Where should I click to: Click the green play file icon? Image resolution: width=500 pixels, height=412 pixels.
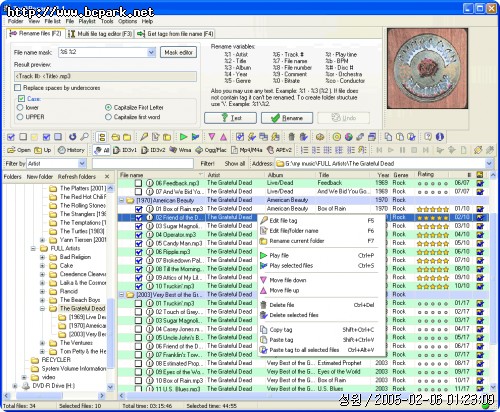point(183,137)
